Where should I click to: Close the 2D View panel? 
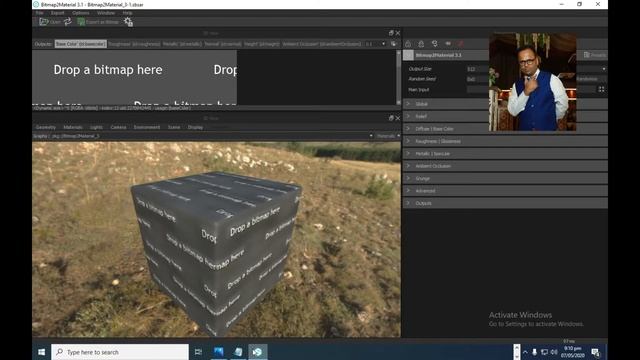click(398, 33)
